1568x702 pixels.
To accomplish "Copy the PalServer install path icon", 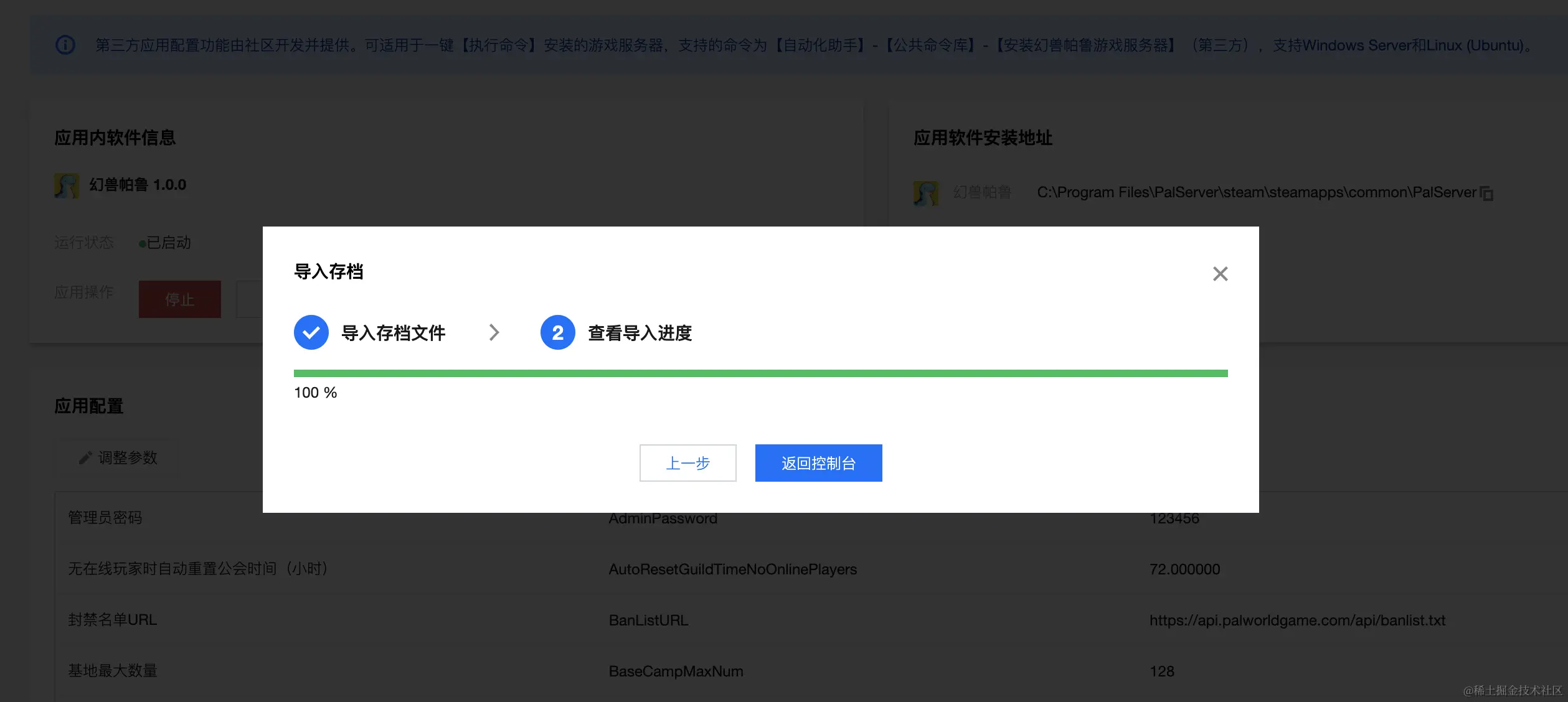I will tap(1487, 193).
